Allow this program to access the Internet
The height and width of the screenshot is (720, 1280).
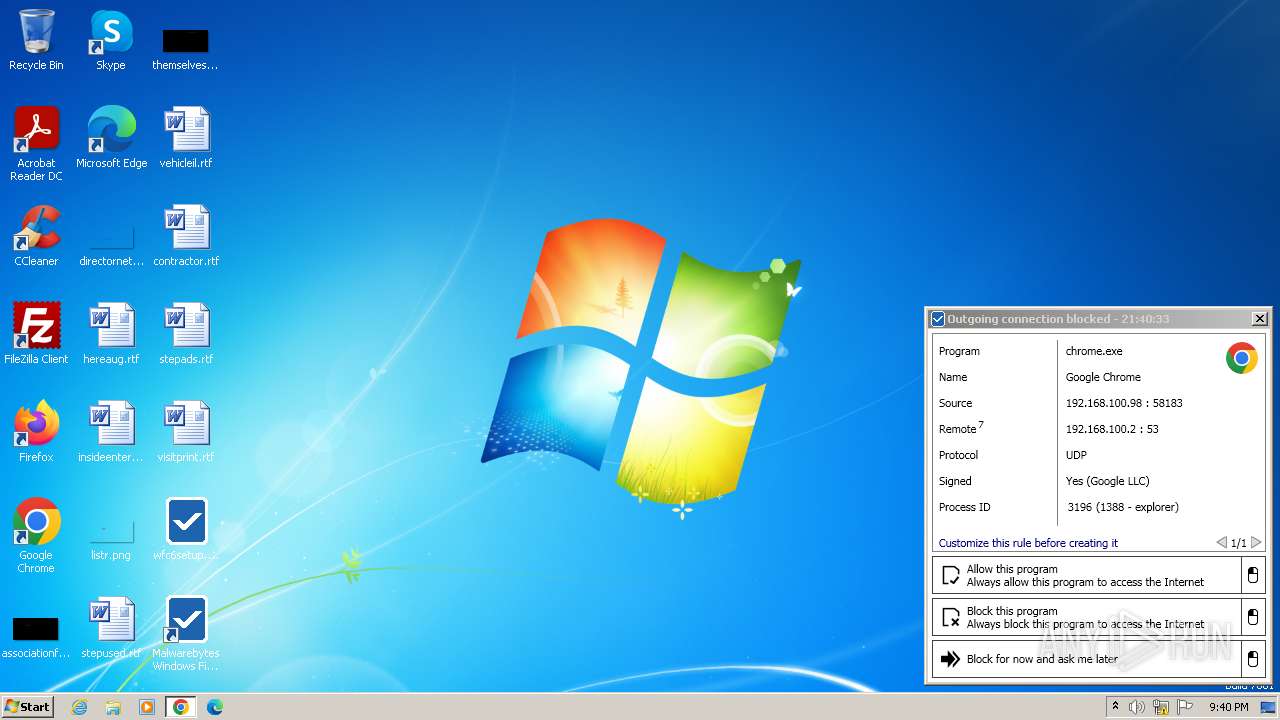click(x=1085, y=576)
